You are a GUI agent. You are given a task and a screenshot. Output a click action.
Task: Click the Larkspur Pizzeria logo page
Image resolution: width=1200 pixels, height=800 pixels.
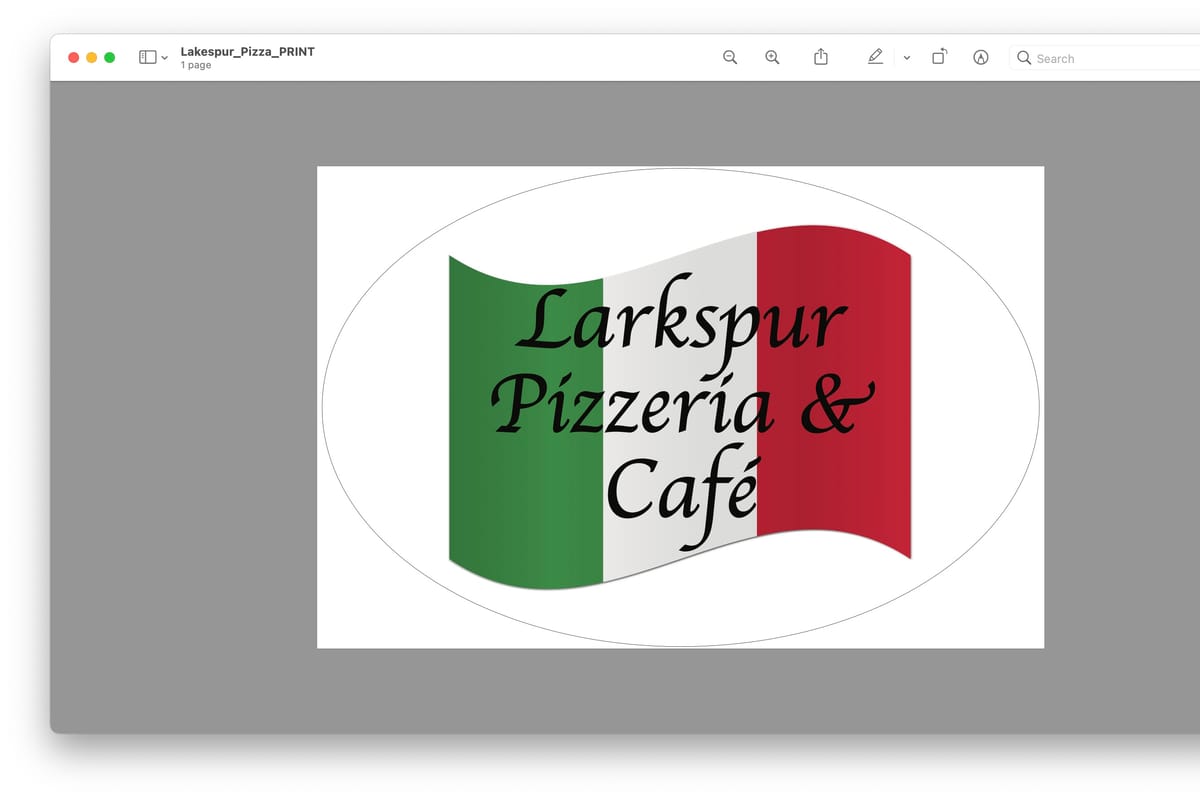[680, 407]
